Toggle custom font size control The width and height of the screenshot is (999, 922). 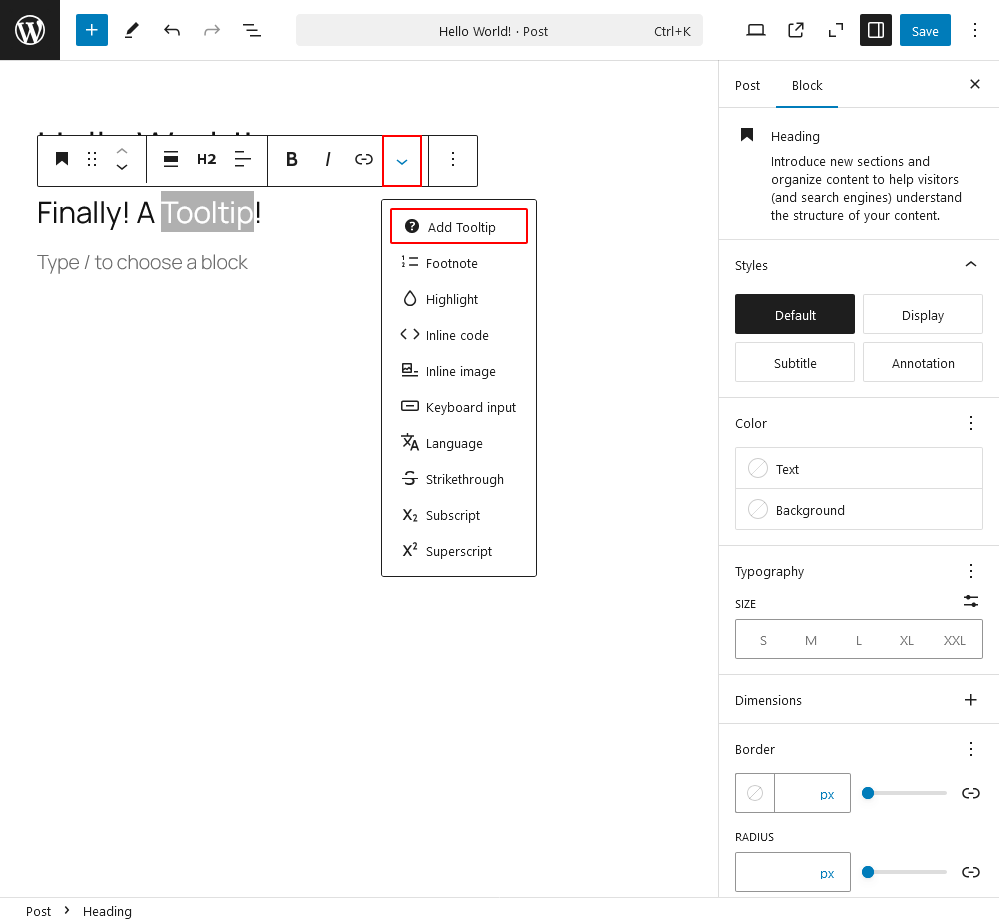pos(970,601)
